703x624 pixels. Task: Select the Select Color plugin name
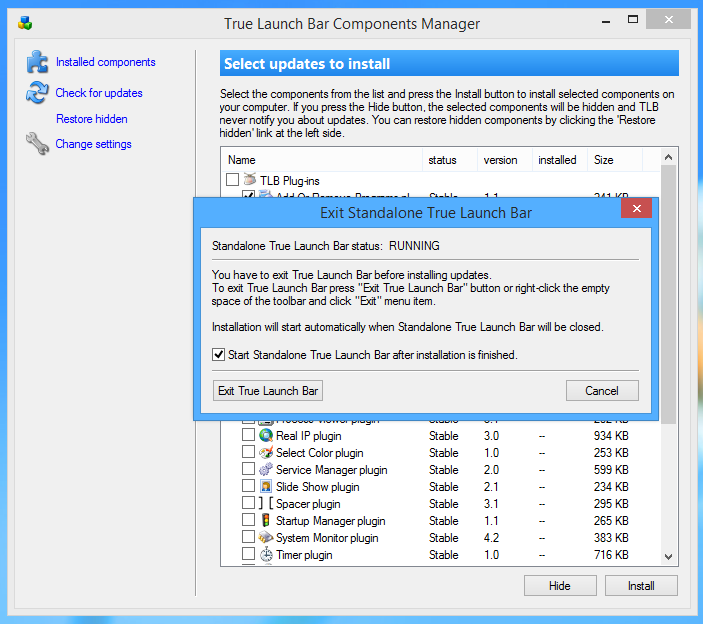point(320,453)
